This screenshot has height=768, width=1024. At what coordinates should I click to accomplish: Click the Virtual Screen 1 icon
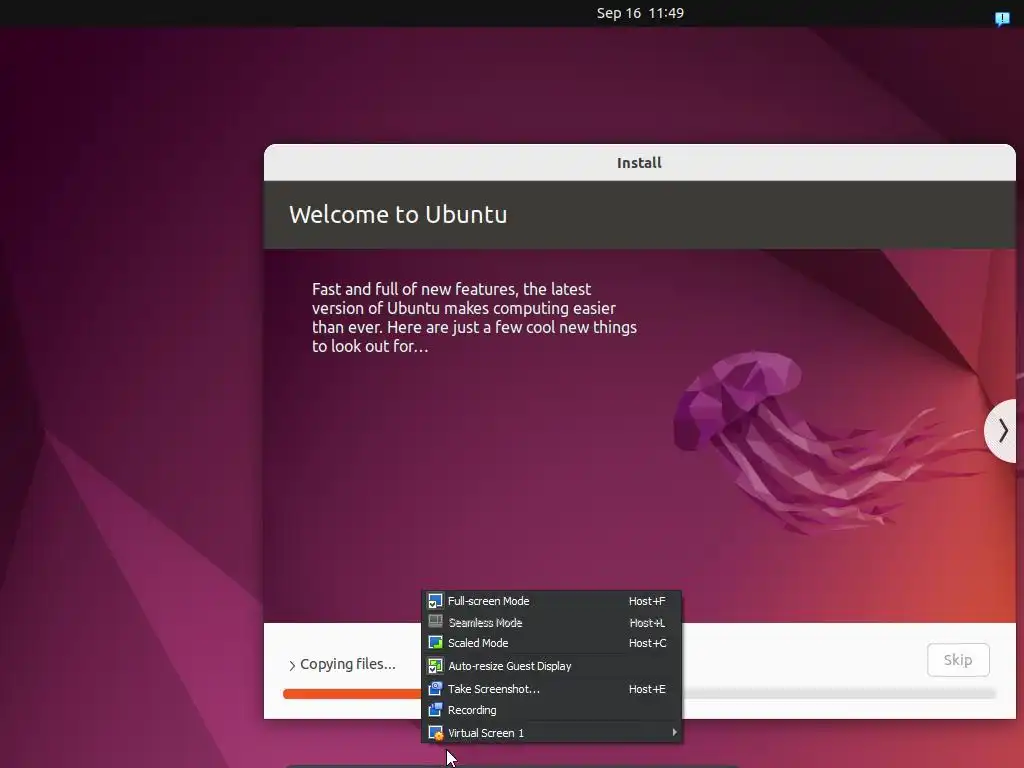tap(435, 733)
